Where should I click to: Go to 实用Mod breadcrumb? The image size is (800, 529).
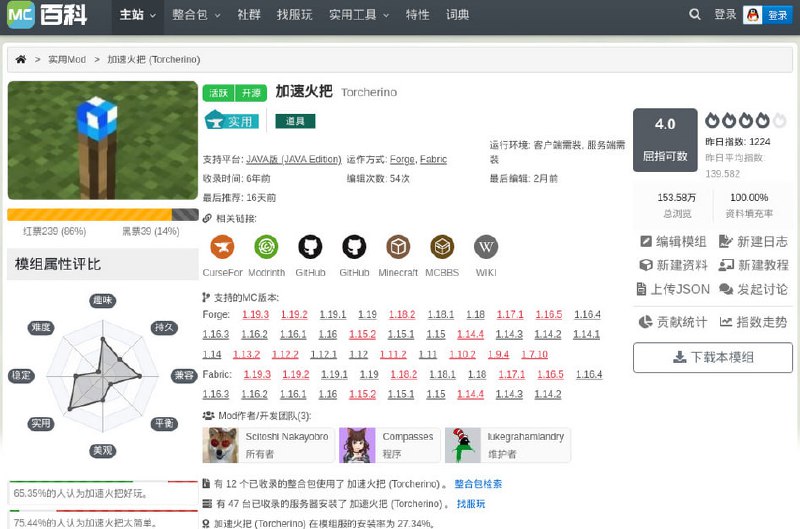pos(67,60)
